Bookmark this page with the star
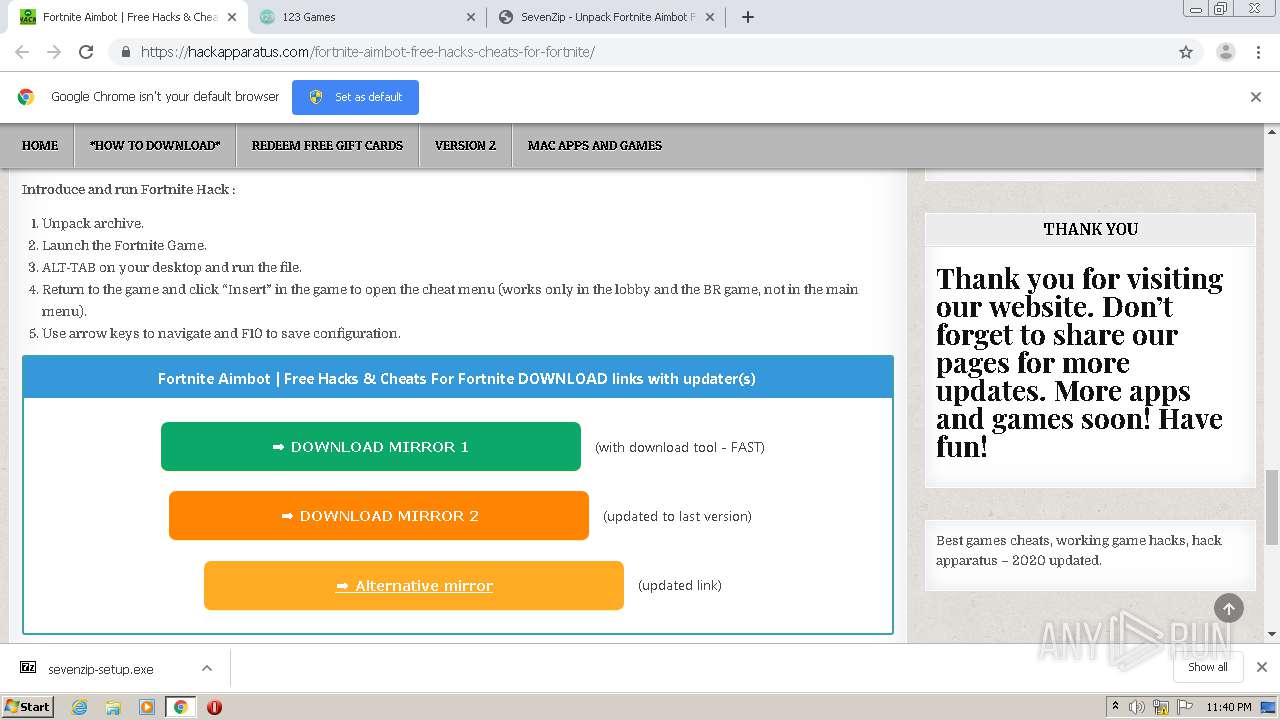1280x720 pixels. tap(1186, 52)
